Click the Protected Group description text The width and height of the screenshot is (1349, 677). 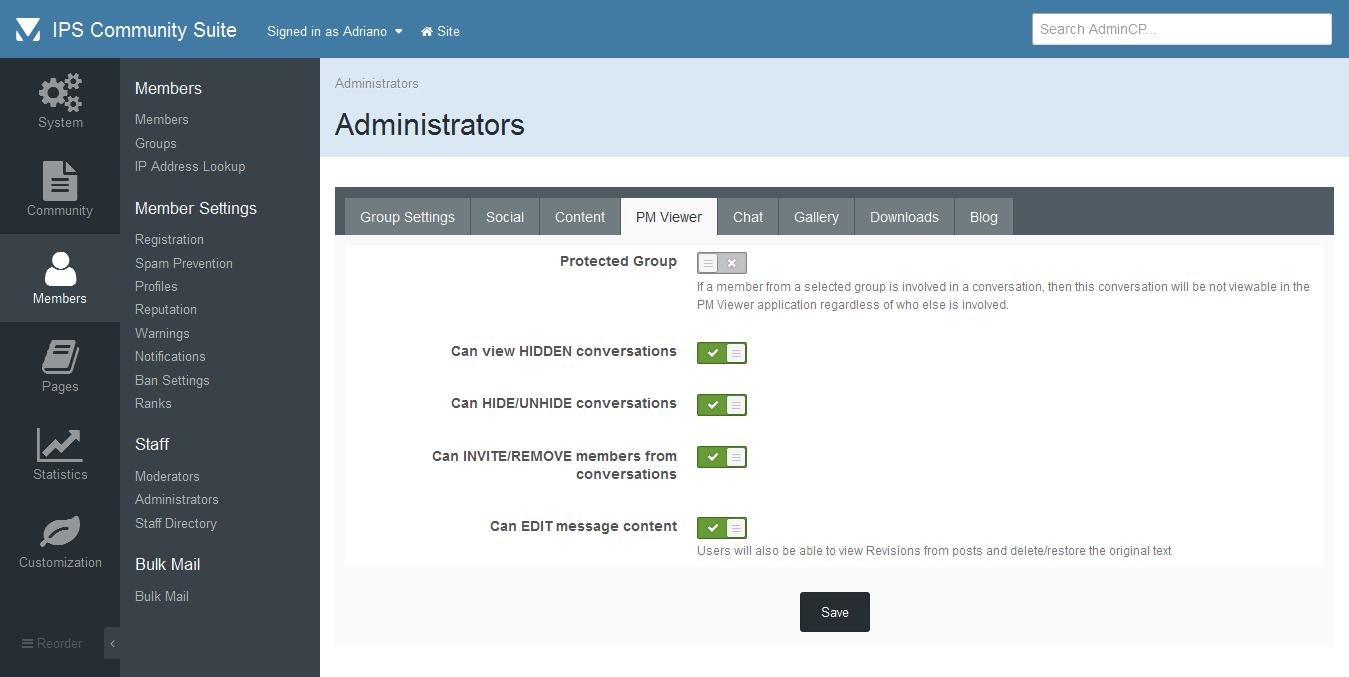click(x=1003, y=296)
